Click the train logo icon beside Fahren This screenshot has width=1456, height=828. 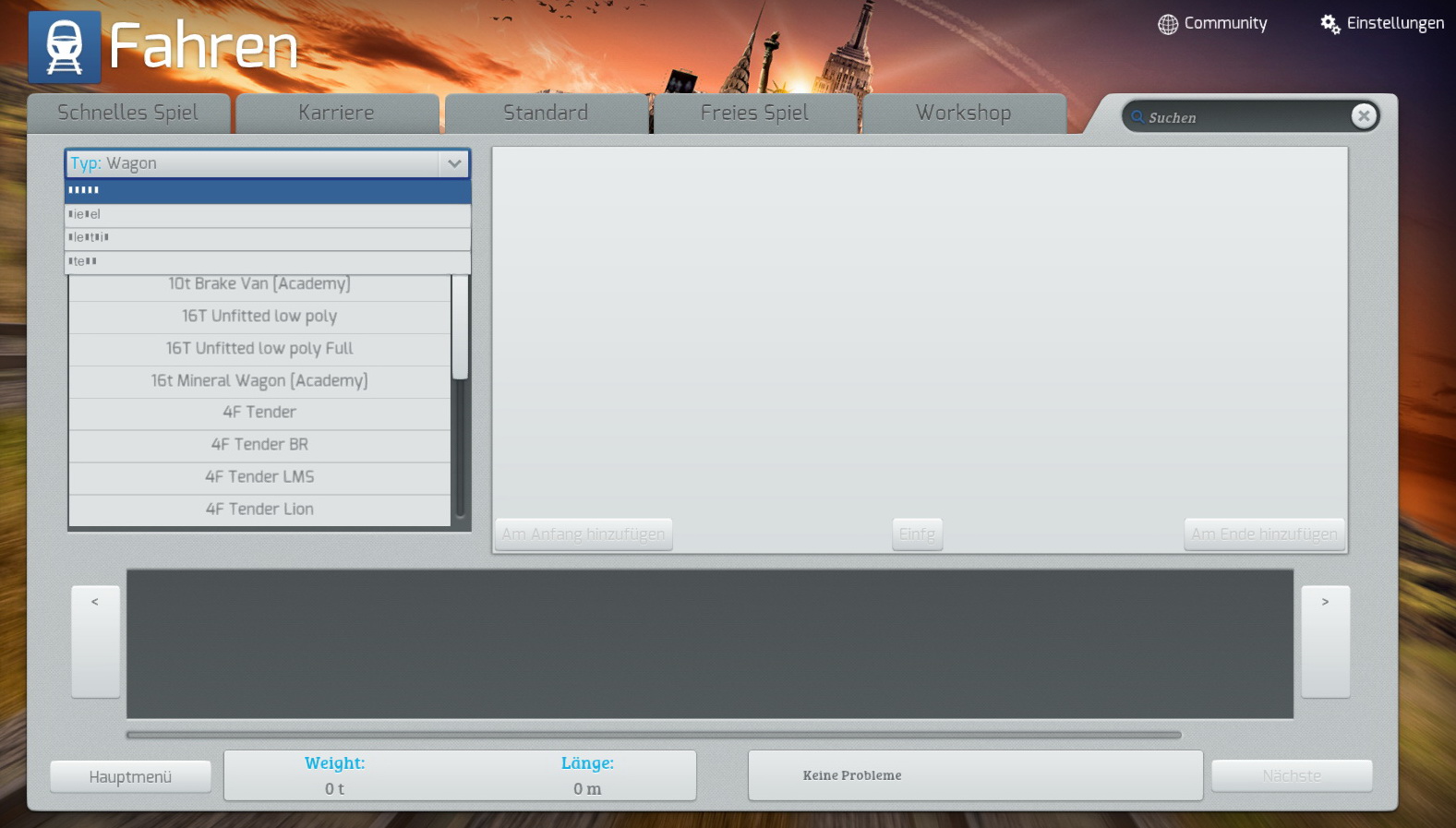(64, 47)
